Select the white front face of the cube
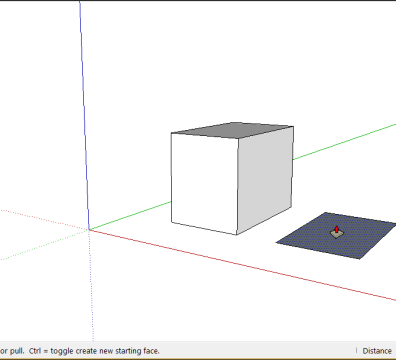The image size is (396, 360). [x=204, y=183]
